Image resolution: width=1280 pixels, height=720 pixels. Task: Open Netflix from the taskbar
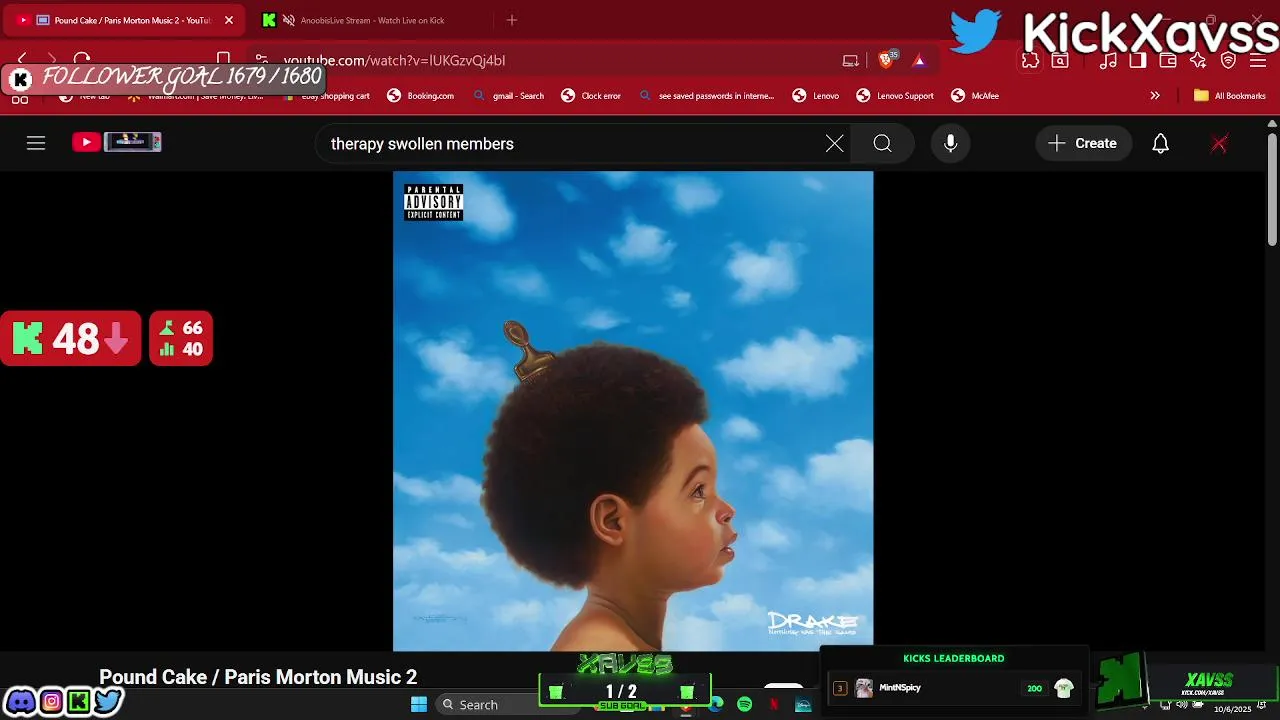pyautogui.click(x=774, y=704)
